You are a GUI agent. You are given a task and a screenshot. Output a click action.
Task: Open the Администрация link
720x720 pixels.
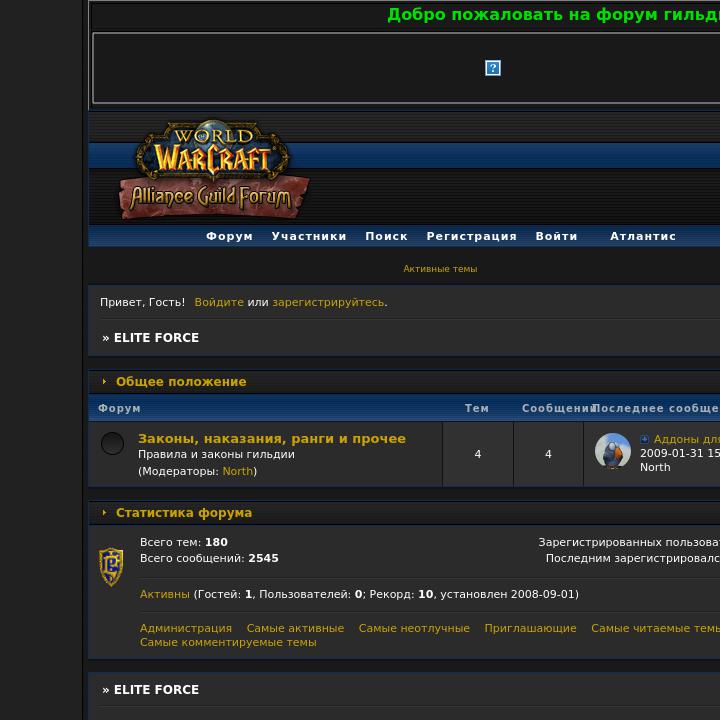tap(186, 628)
